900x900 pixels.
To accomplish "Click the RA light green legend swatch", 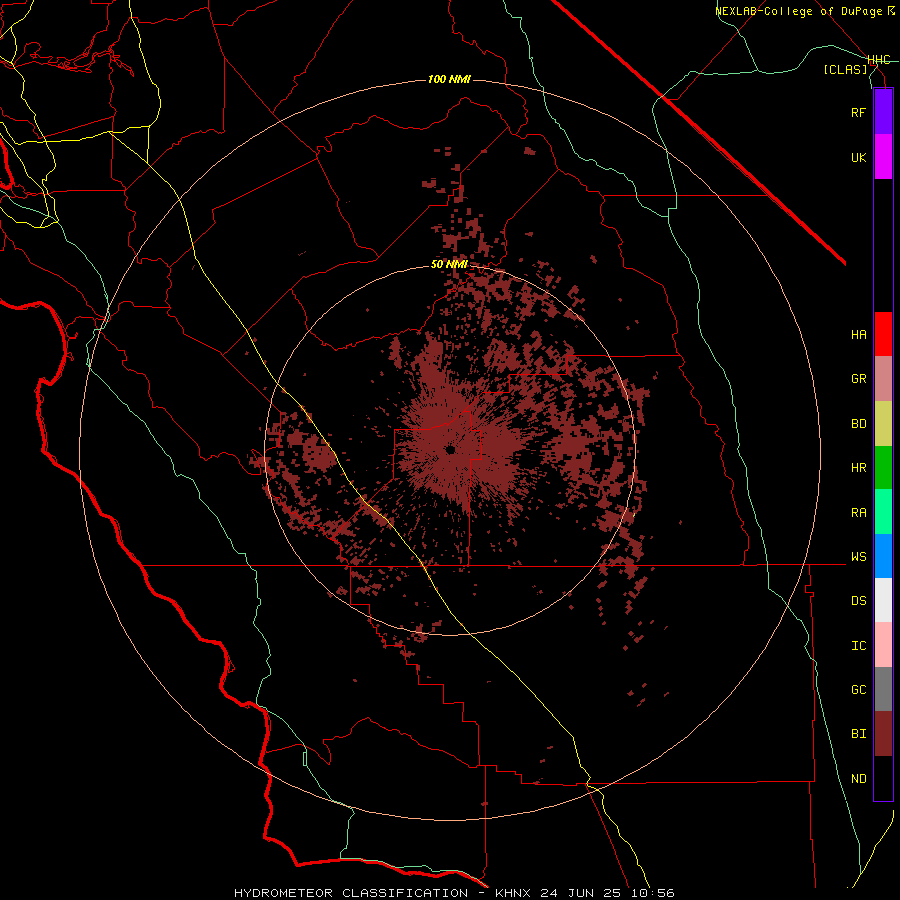I will 883,512.
